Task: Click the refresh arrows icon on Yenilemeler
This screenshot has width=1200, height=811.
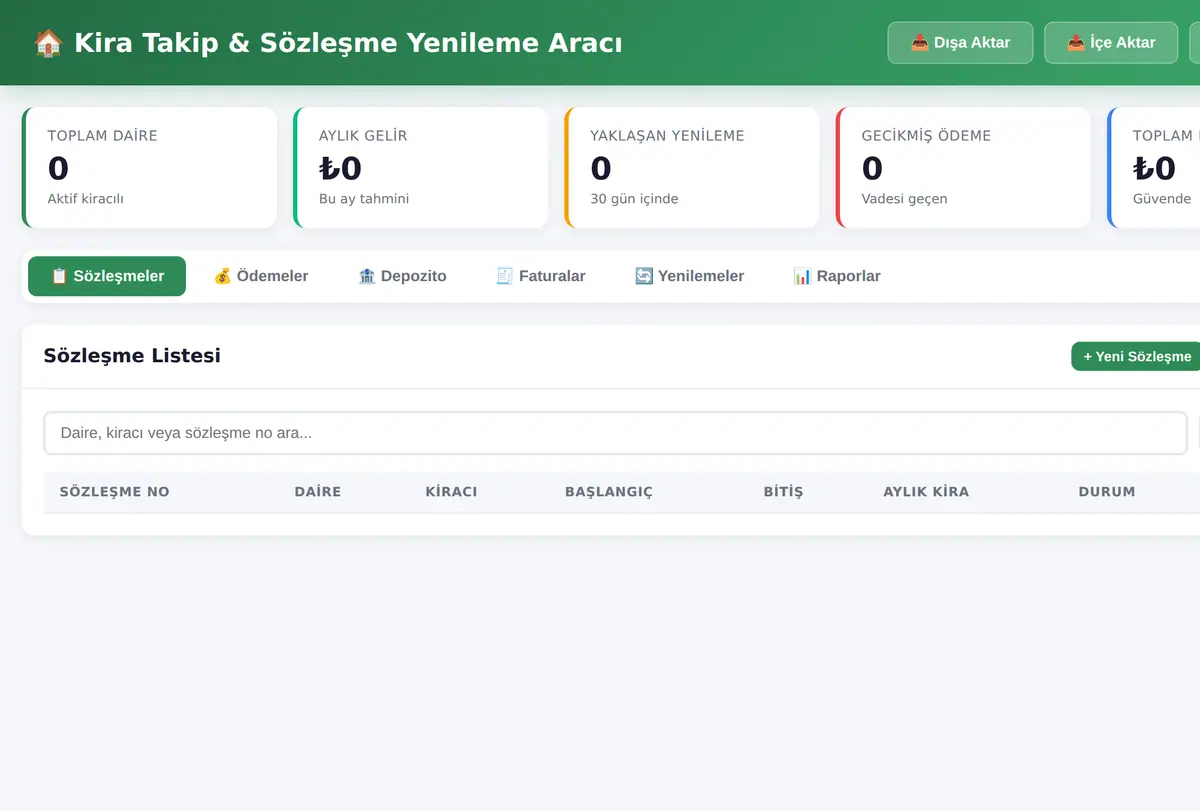Action: (x=644, y=276)
